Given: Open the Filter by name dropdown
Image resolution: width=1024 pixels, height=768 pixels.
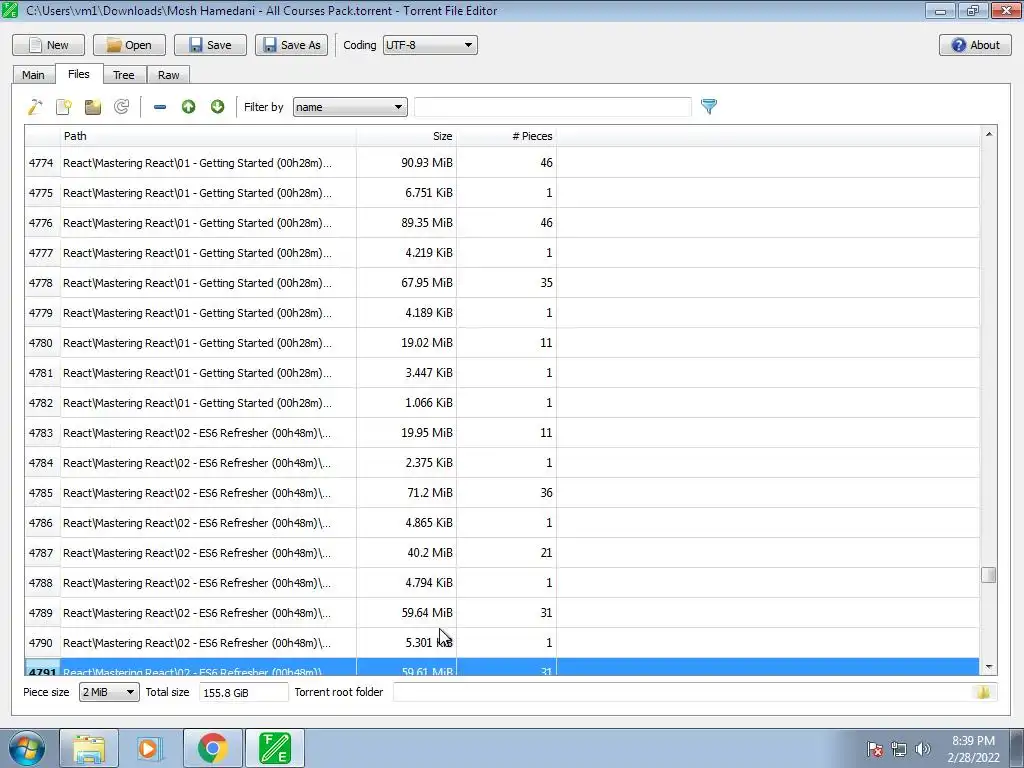Looking at the screenshot, I should pyautogui.click(x=350, y=107).
